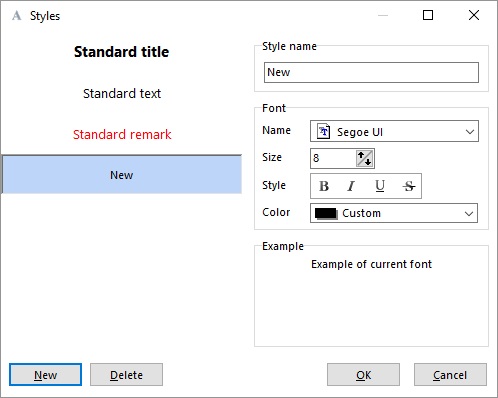This screenshot has width=498, height=398.
Task: Click the Delete button
Action: [126, 375]
